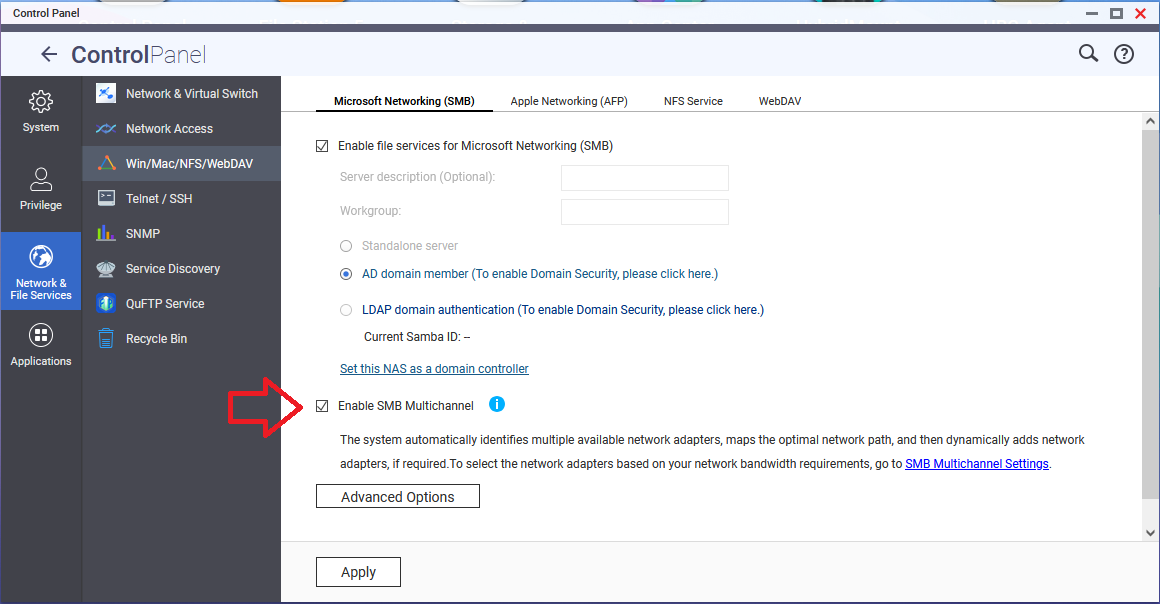Uncheck Enable file services for Microsoft Networking
The width and height of the screenshot is (1160, 604).
pyautogui.click(x=322, y=146)
